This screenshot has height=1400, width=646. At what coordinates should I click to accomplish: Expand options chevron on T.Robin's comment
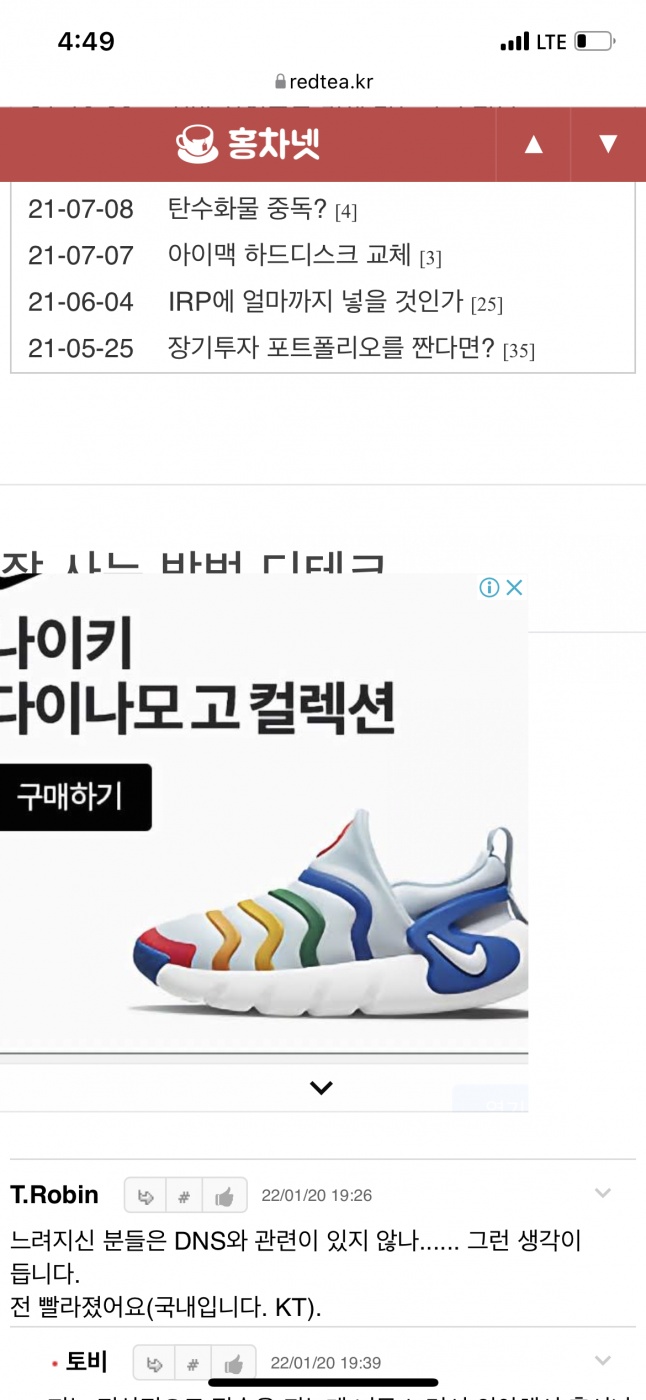coord(603,1193)
